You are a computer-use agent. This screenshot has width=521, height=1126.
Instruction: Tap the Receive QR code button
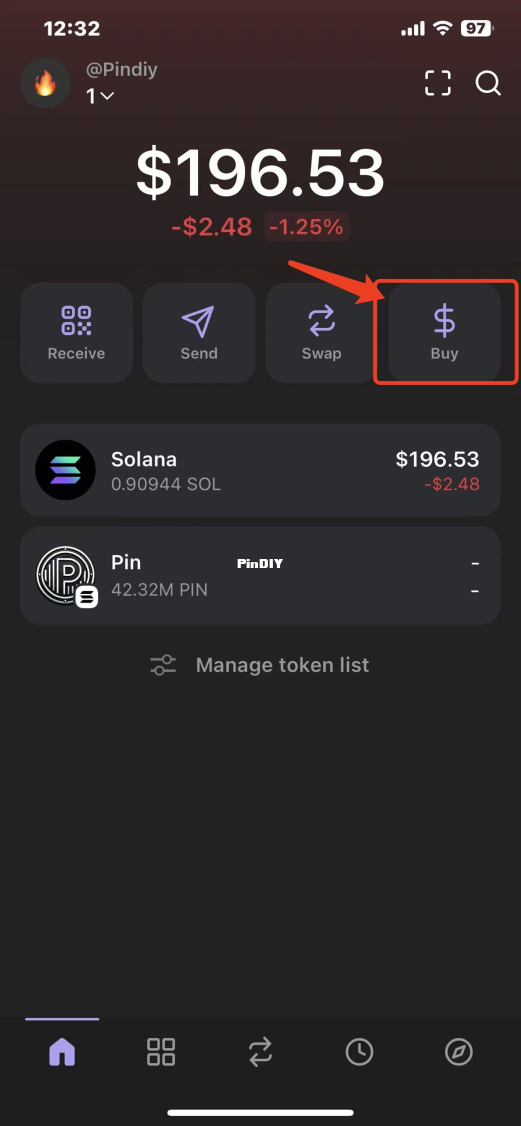[x=76, y=332]
